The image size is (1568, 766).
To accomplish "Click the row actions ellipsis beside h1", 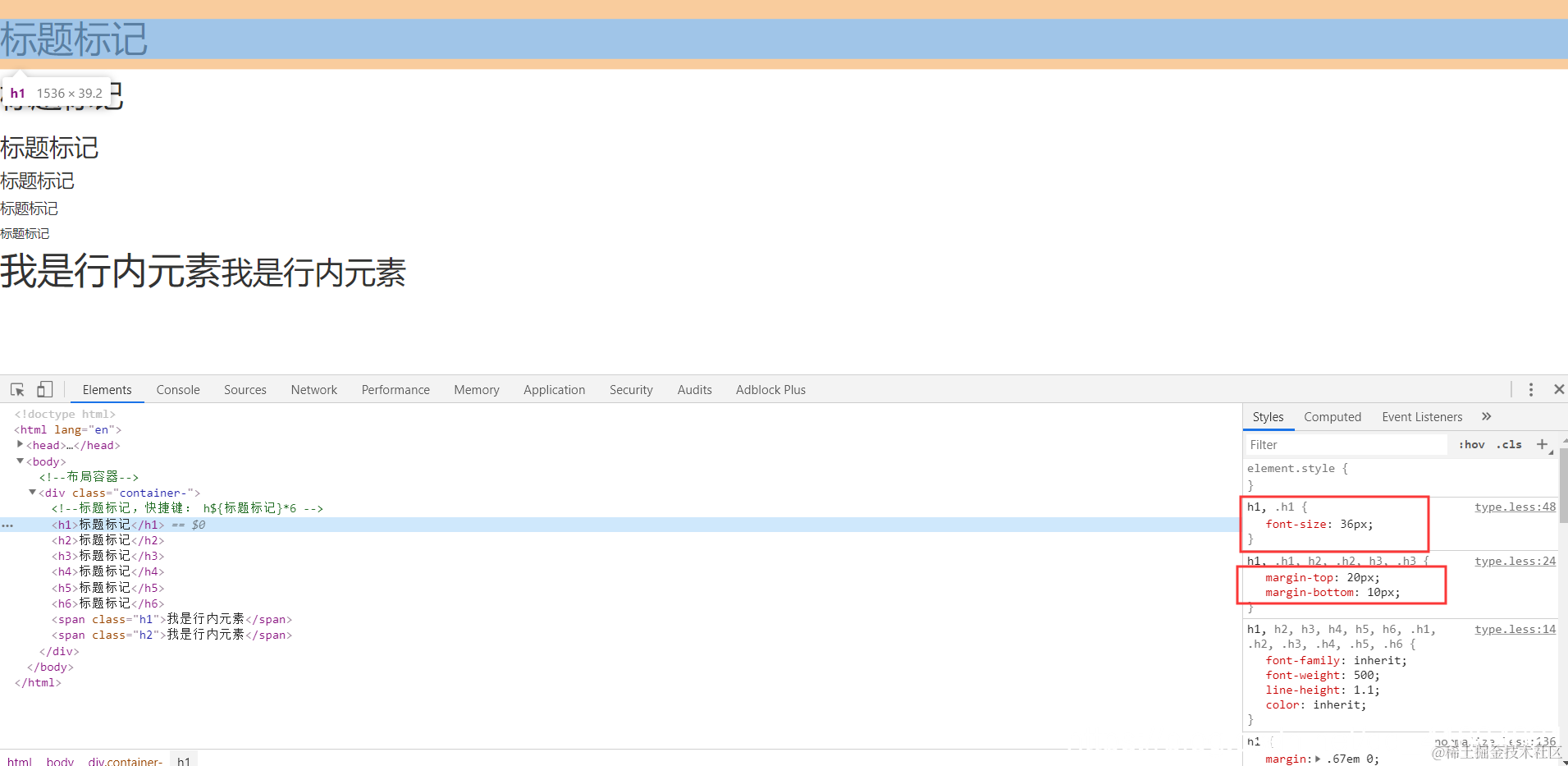I will click(7, 525).
